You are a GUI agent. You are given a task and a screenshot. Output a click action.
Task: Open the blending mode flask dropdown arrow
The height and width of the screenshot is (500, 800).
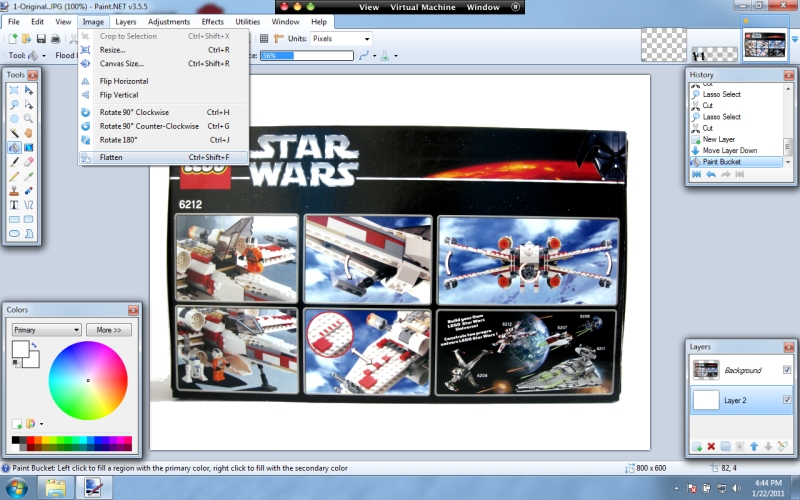[x=396, y=56]
